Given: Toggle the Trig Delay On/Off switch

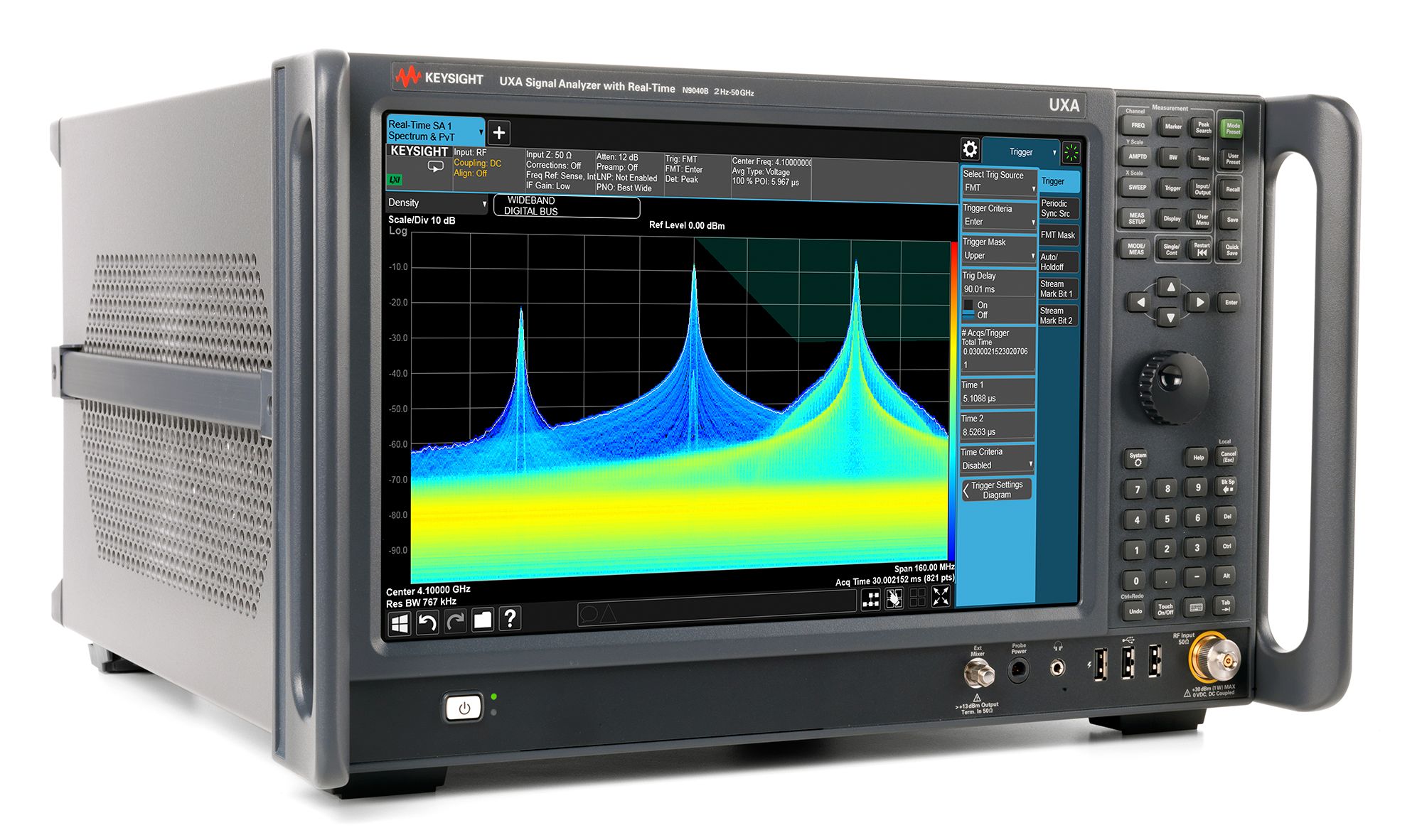Looking at the screenshot, I should (x=969, y=310).
